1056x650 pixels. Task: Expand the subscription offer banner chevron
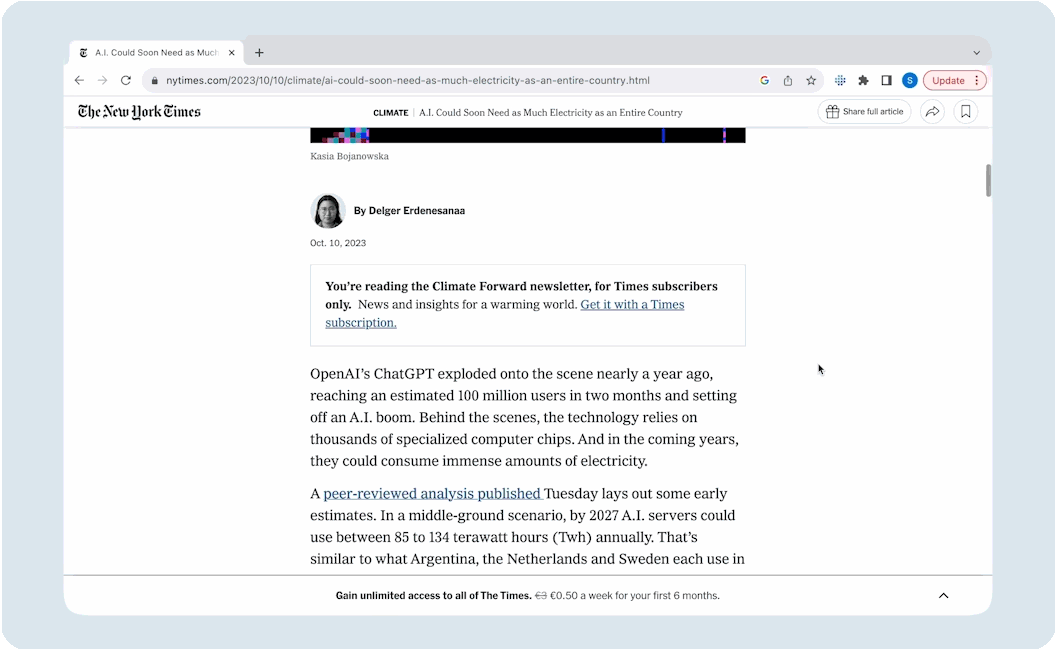pyautogui.click(x=943, y=595)
